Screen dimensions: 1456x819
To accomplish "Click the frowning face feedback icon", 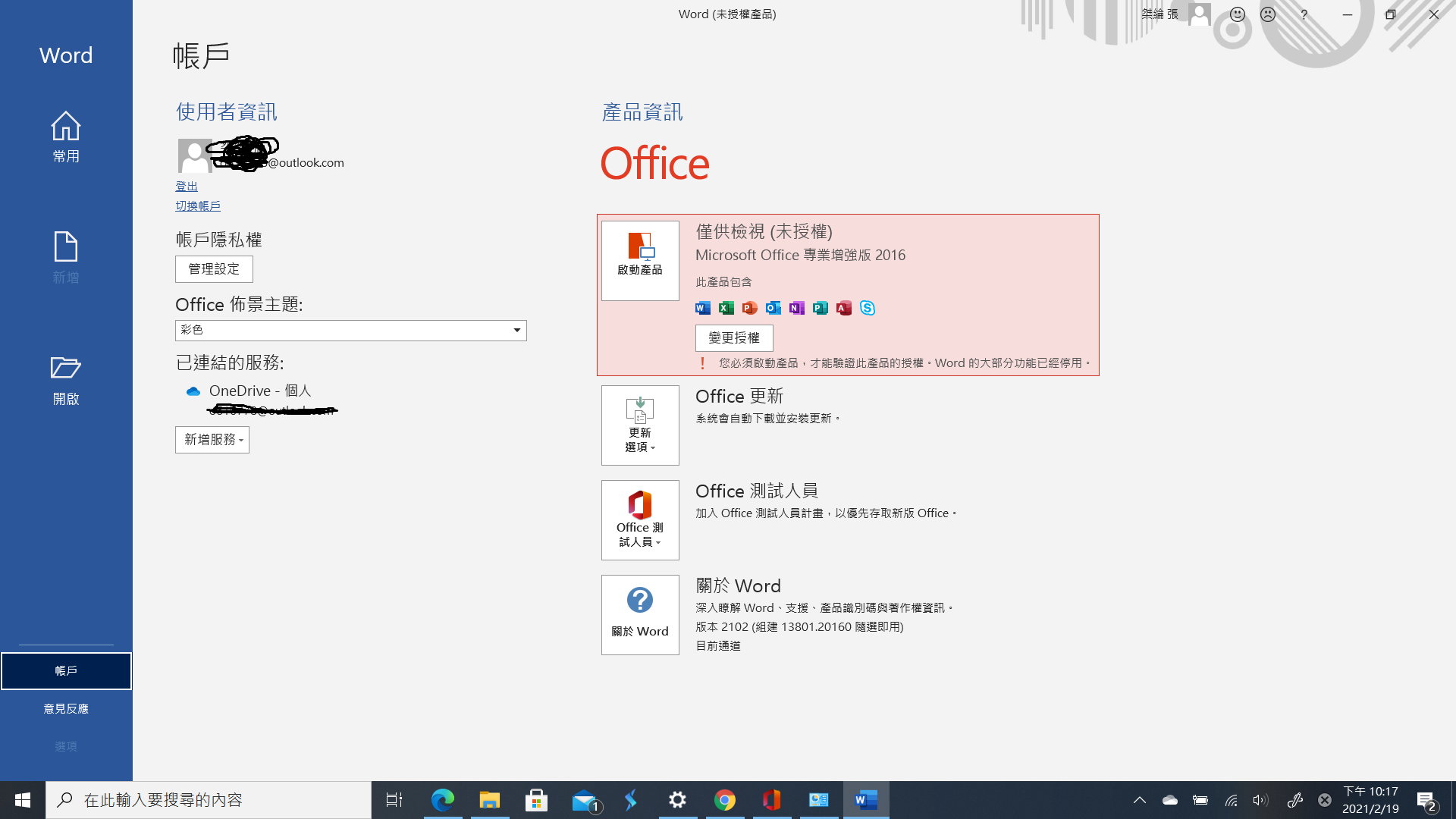I will pyautogui.click(x=1268, y=14).
